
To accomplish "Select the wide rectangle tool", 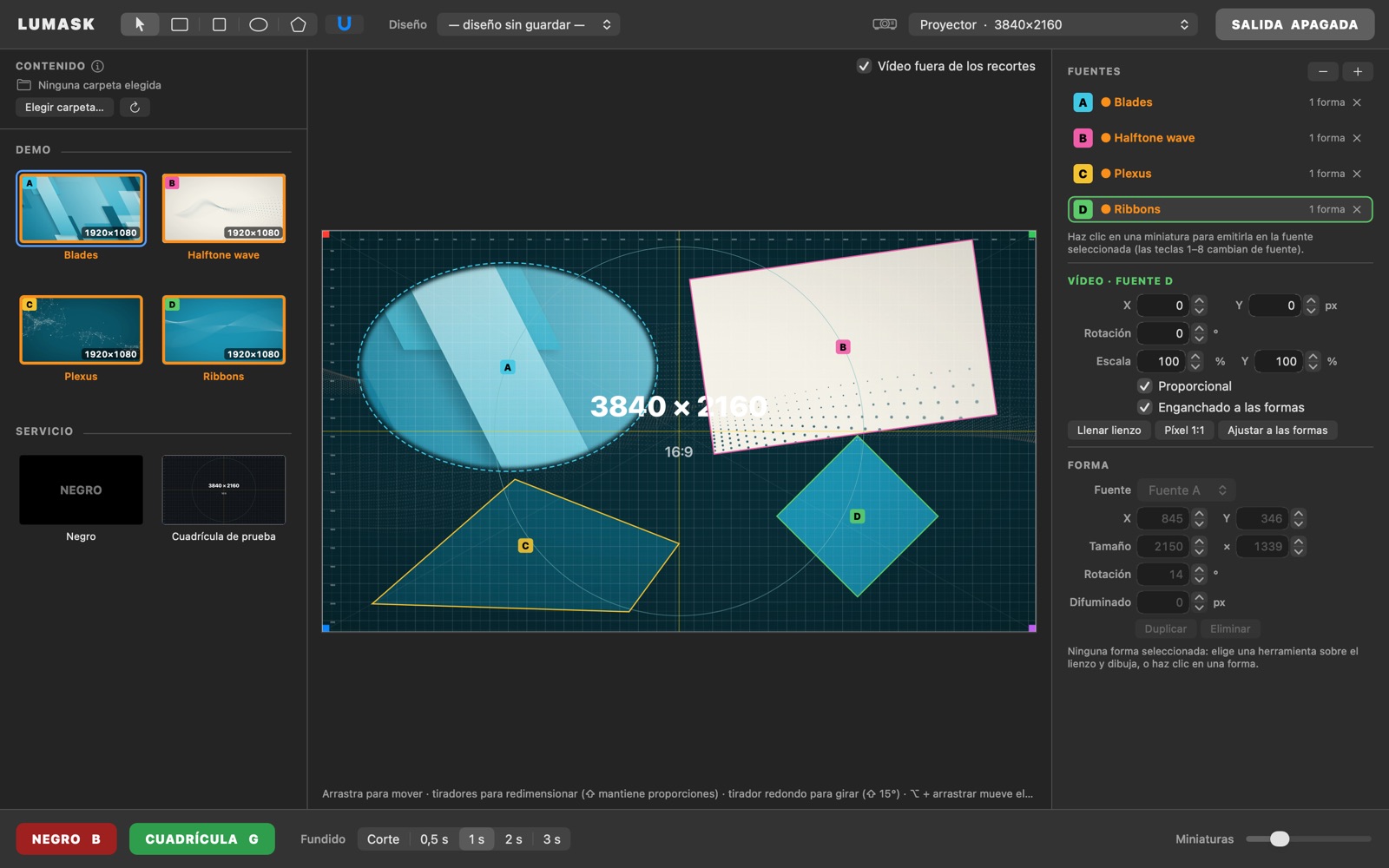I will click(180, 24).
